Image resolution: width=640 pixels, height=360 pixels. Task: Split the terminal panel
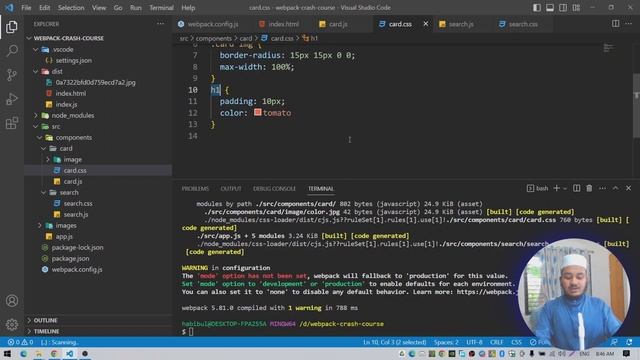[576, 188]
